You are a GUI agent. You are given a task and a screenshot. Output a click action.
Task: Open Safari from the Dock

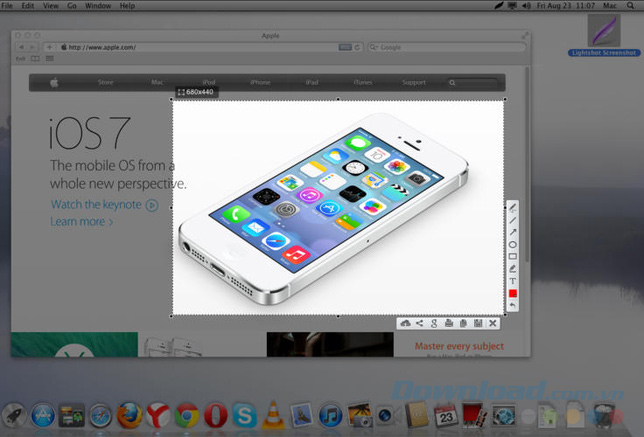coord(101,415)
